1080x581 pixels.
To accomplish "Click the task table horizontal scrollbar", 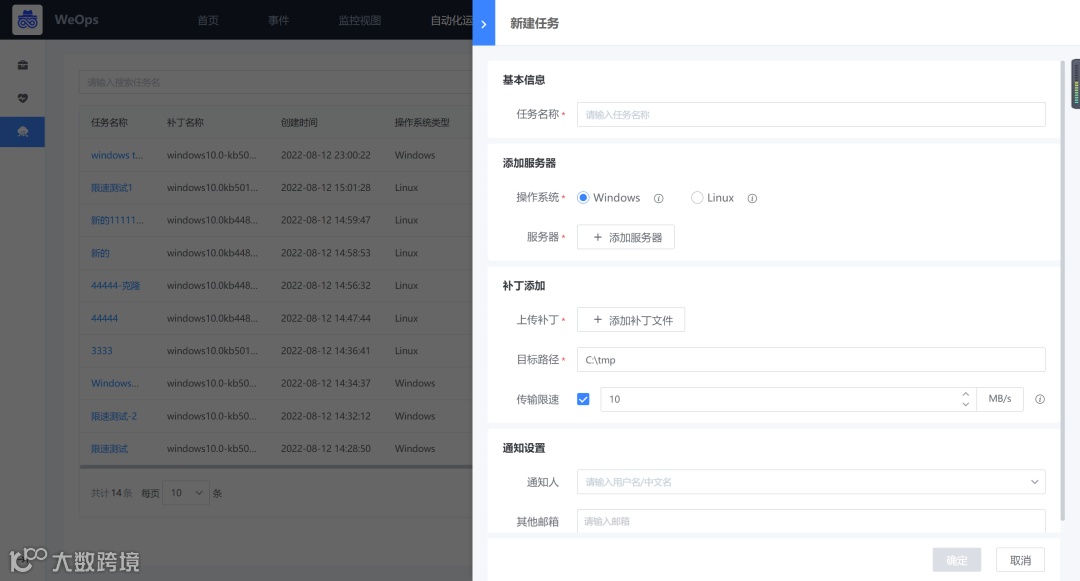I will 276,467.
